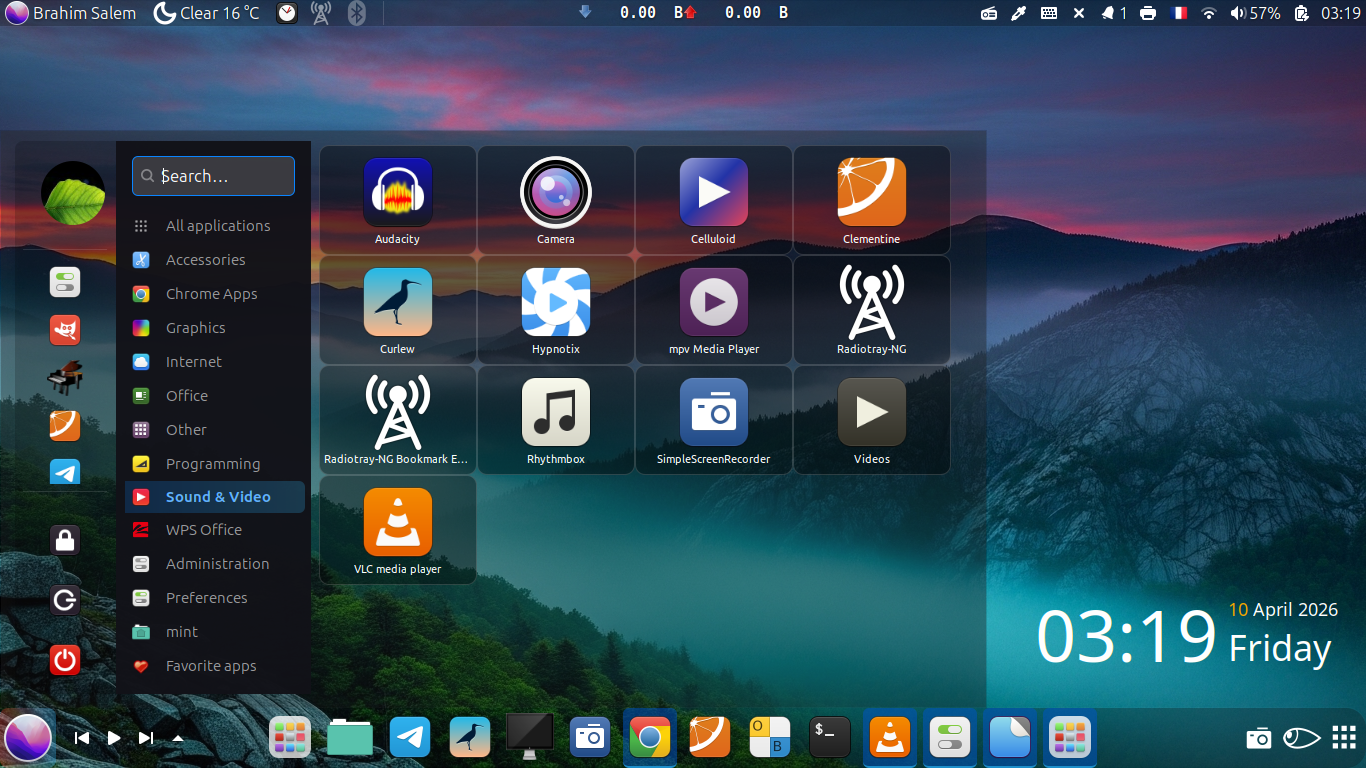Open SimpleScreenRecorder from the menu grid
This screenshot has height=768, width=1366.
(713, 420)
